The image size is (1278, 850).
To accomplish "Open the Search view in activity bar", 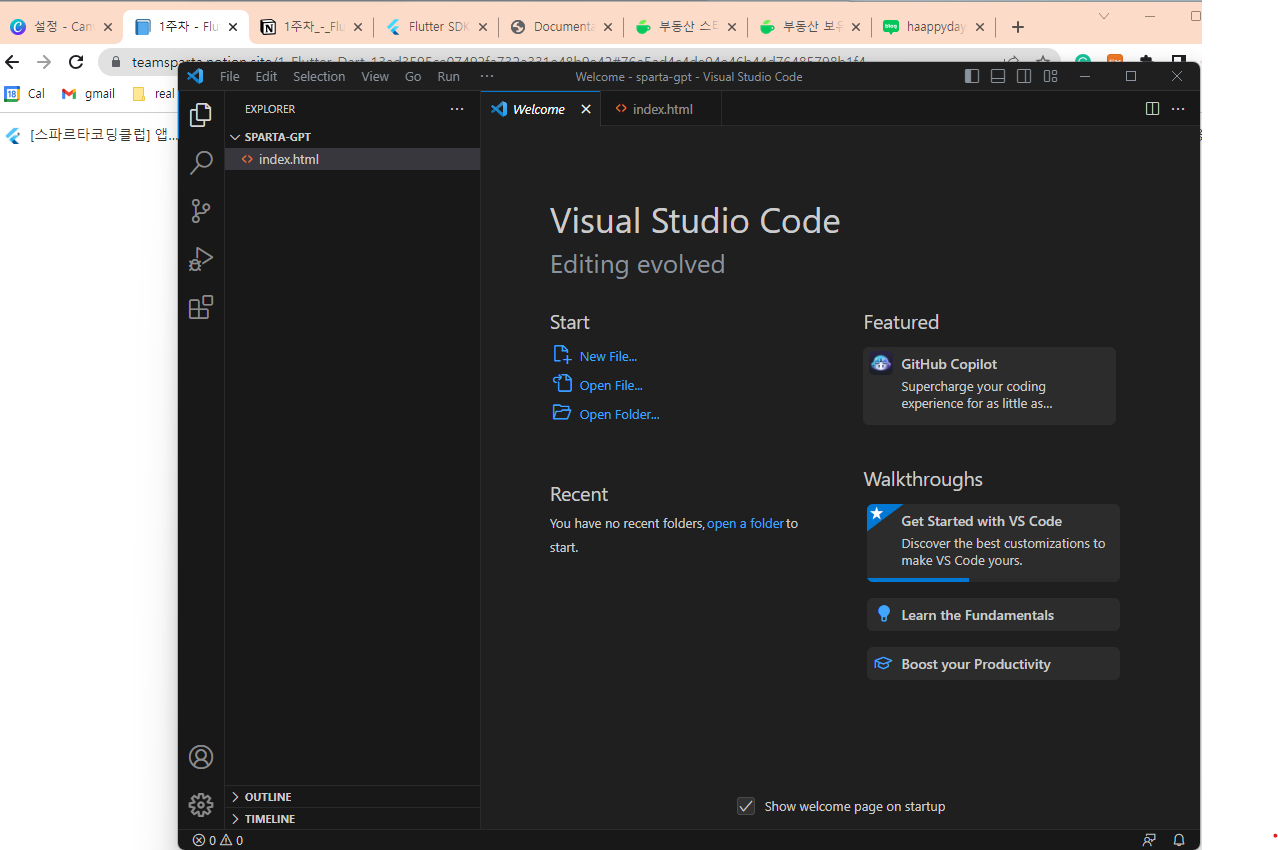I will pos(201,163).
